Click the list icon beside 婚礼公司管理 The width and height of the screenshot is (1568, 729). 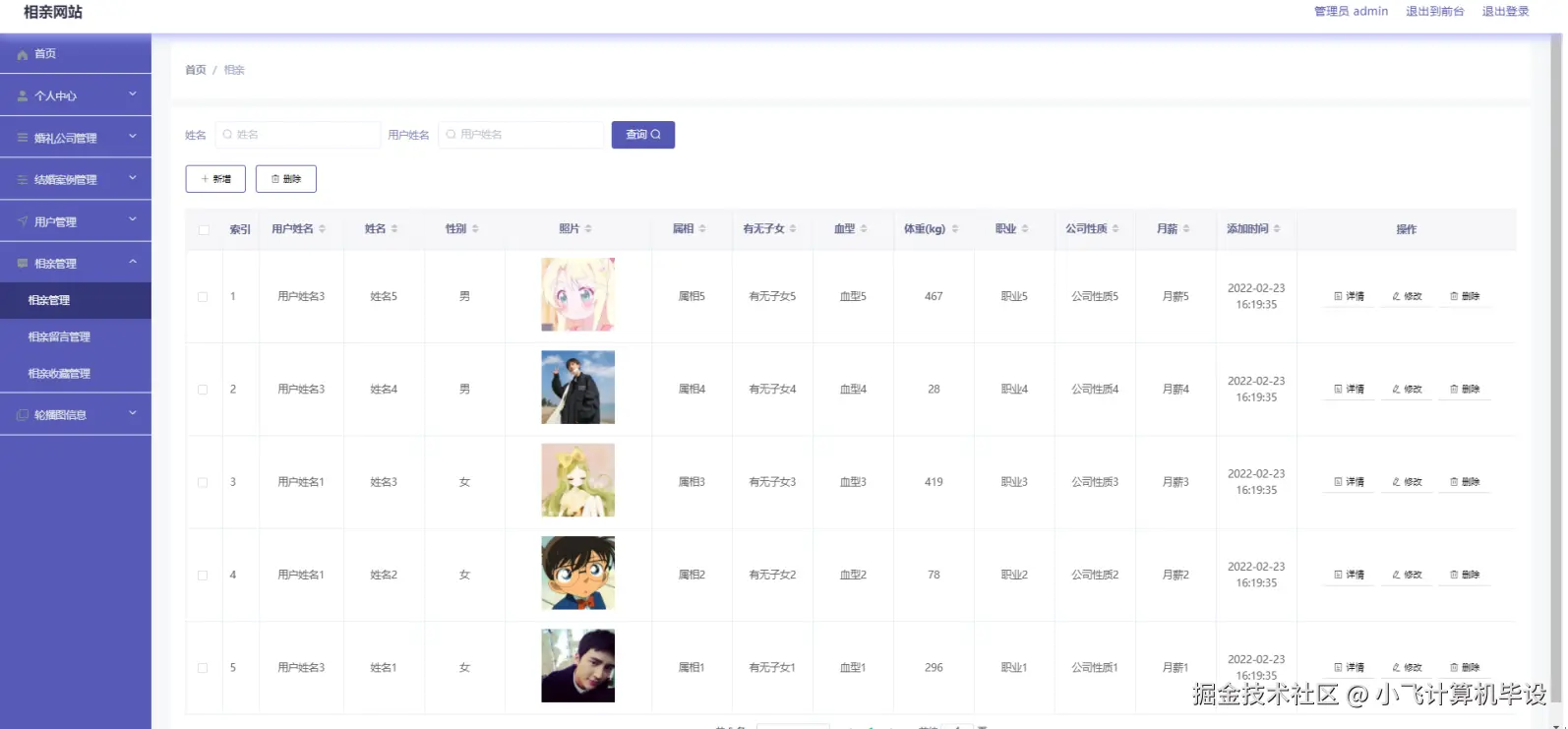click(23, 138)
